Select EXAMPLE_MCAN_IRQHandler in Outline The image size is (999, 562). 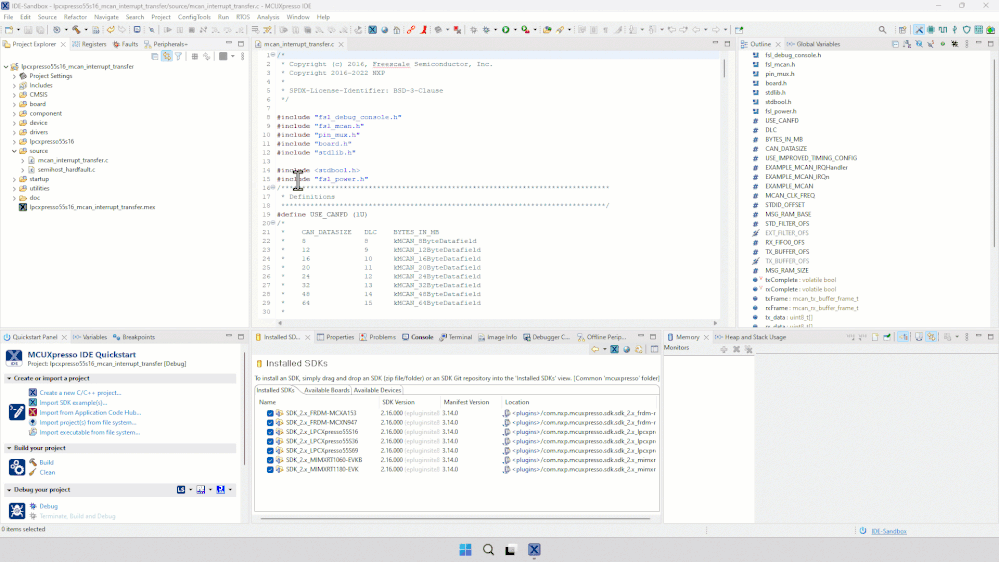806,168
